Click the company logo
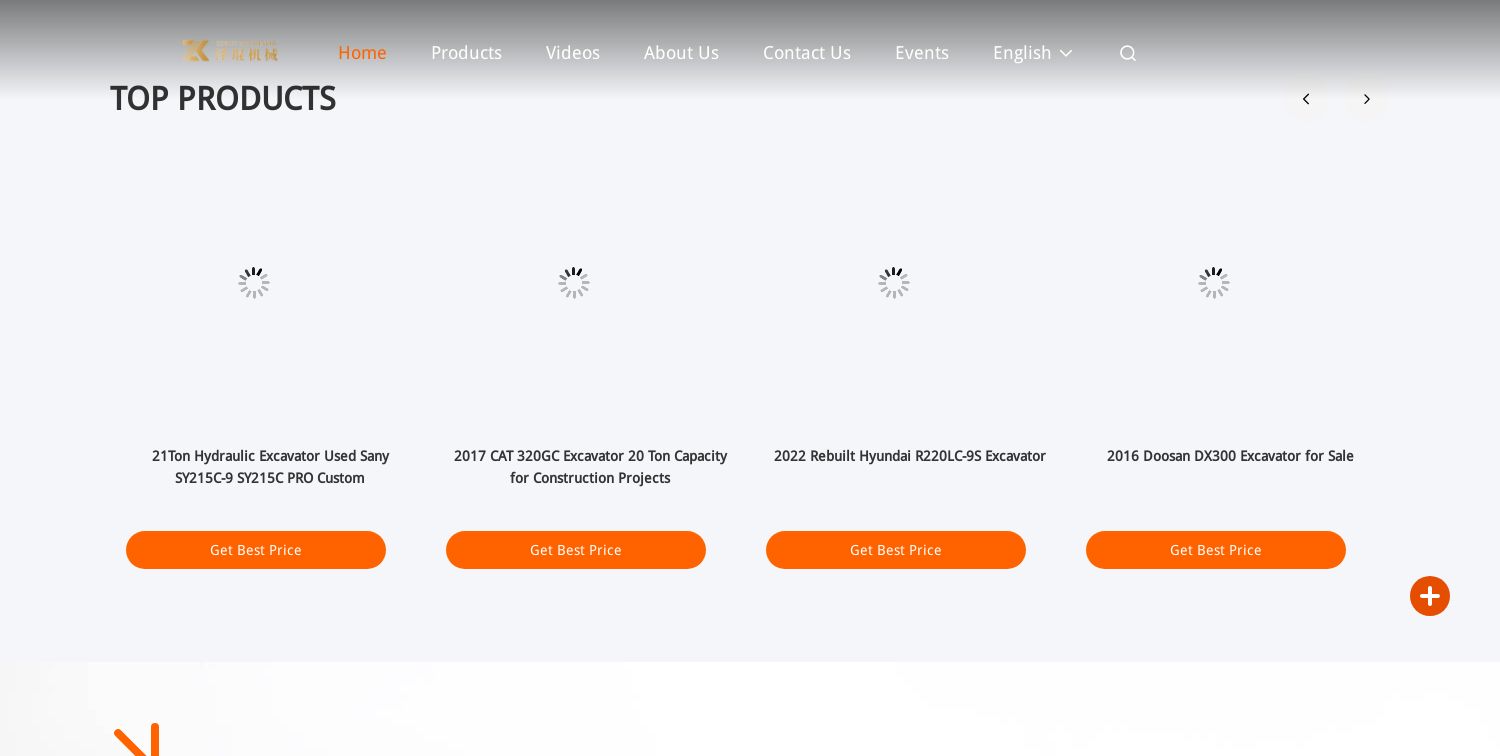 click(229, 51)
